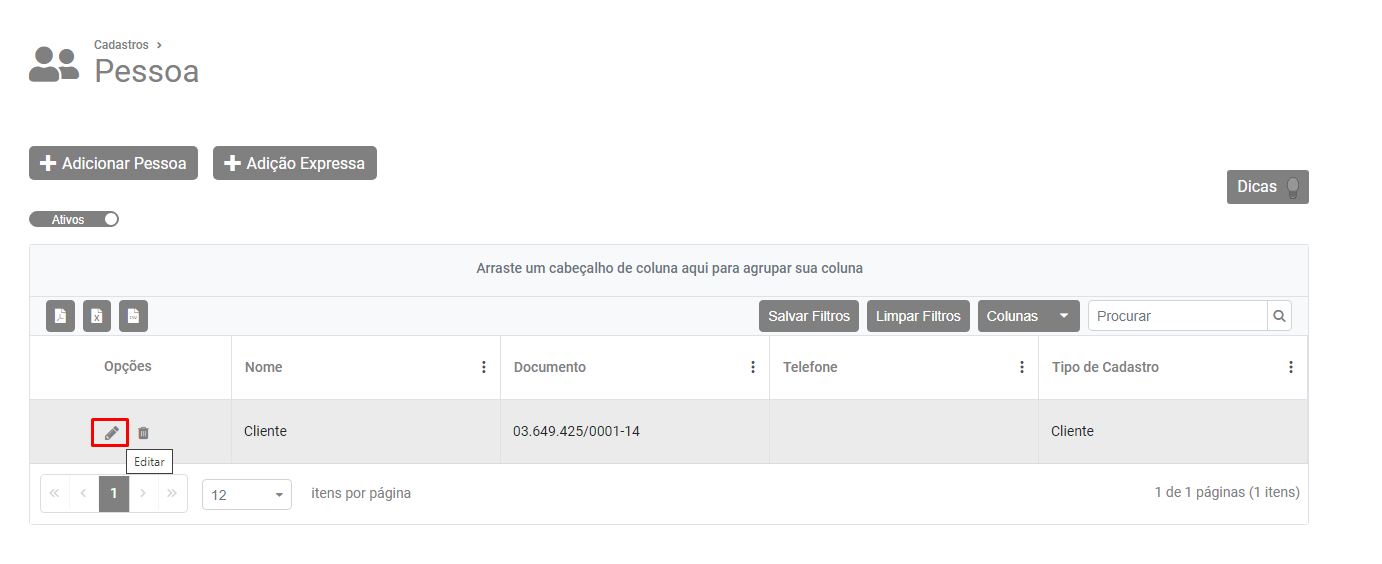Select page 1 in pagination

click(x=114, y=493)
